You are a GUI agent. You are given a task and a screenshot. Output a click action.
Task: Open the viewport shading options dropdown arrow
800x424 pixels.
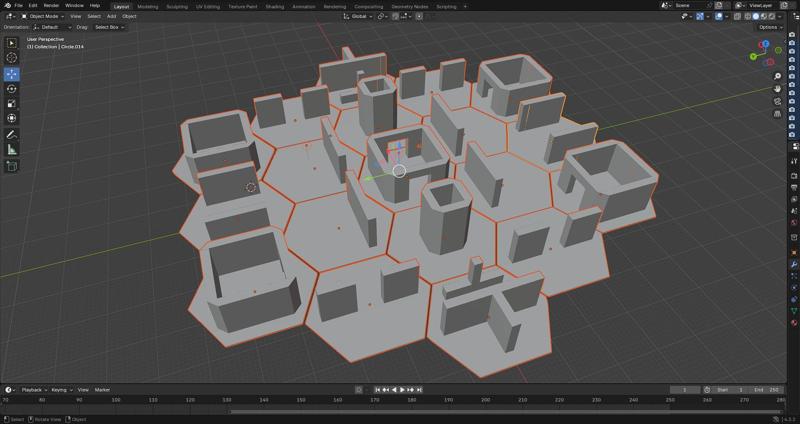coord(779,16)
